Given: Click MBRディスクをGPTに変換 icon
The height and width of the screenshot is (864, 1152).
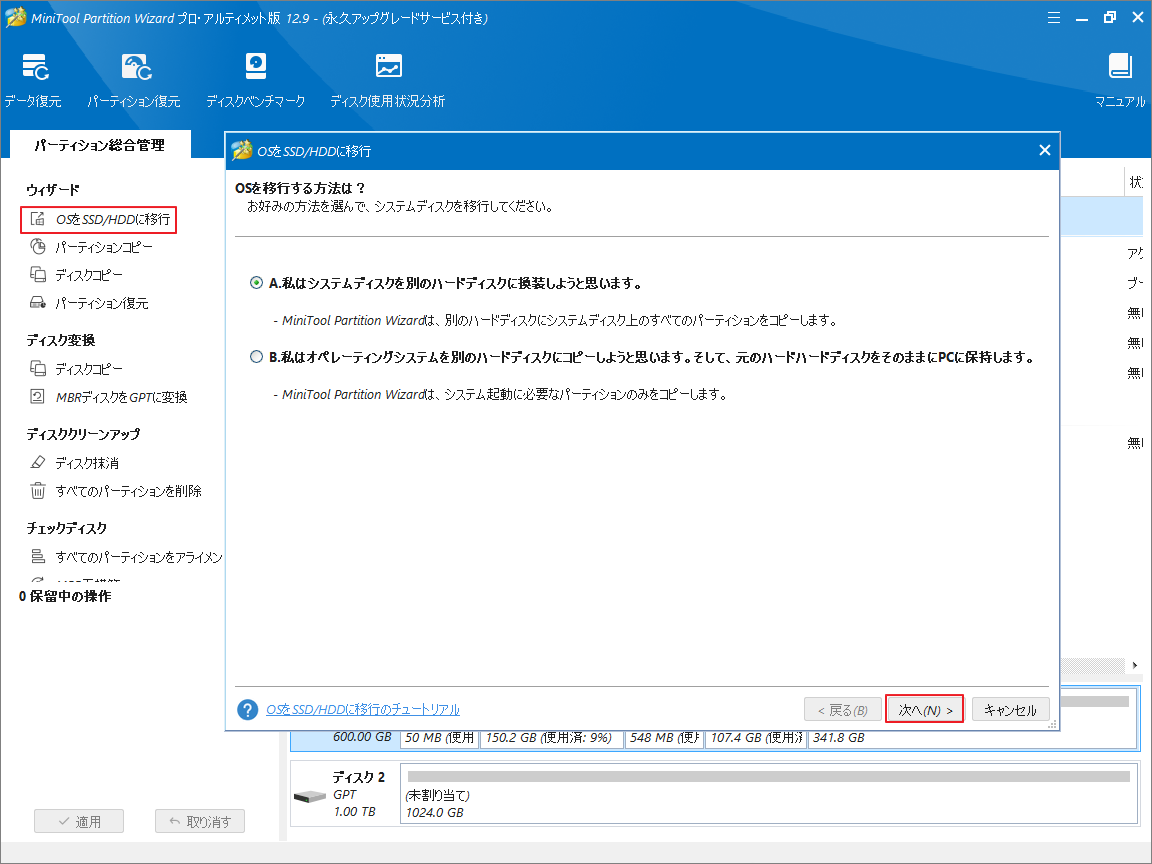Looking at the screenshot, I should (37, 396).
